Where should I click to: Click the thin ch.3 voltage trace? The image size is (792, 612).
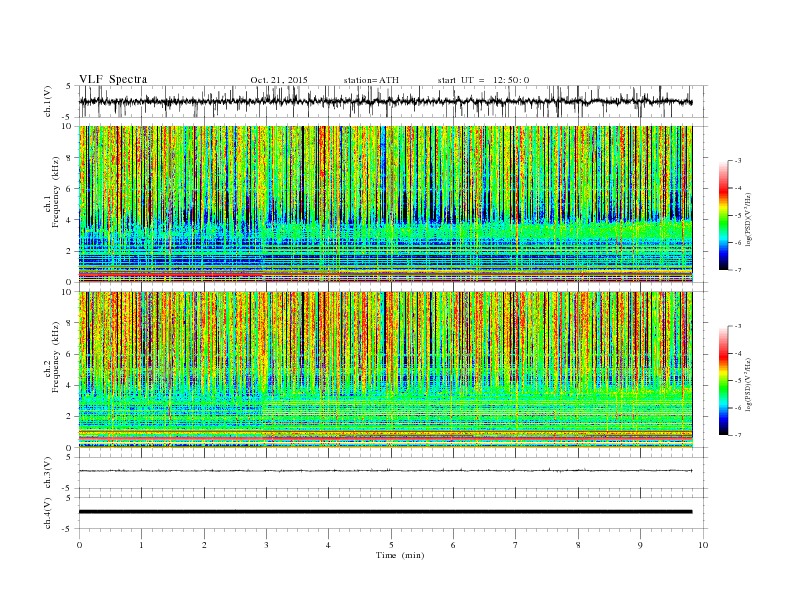pos(385,471)
